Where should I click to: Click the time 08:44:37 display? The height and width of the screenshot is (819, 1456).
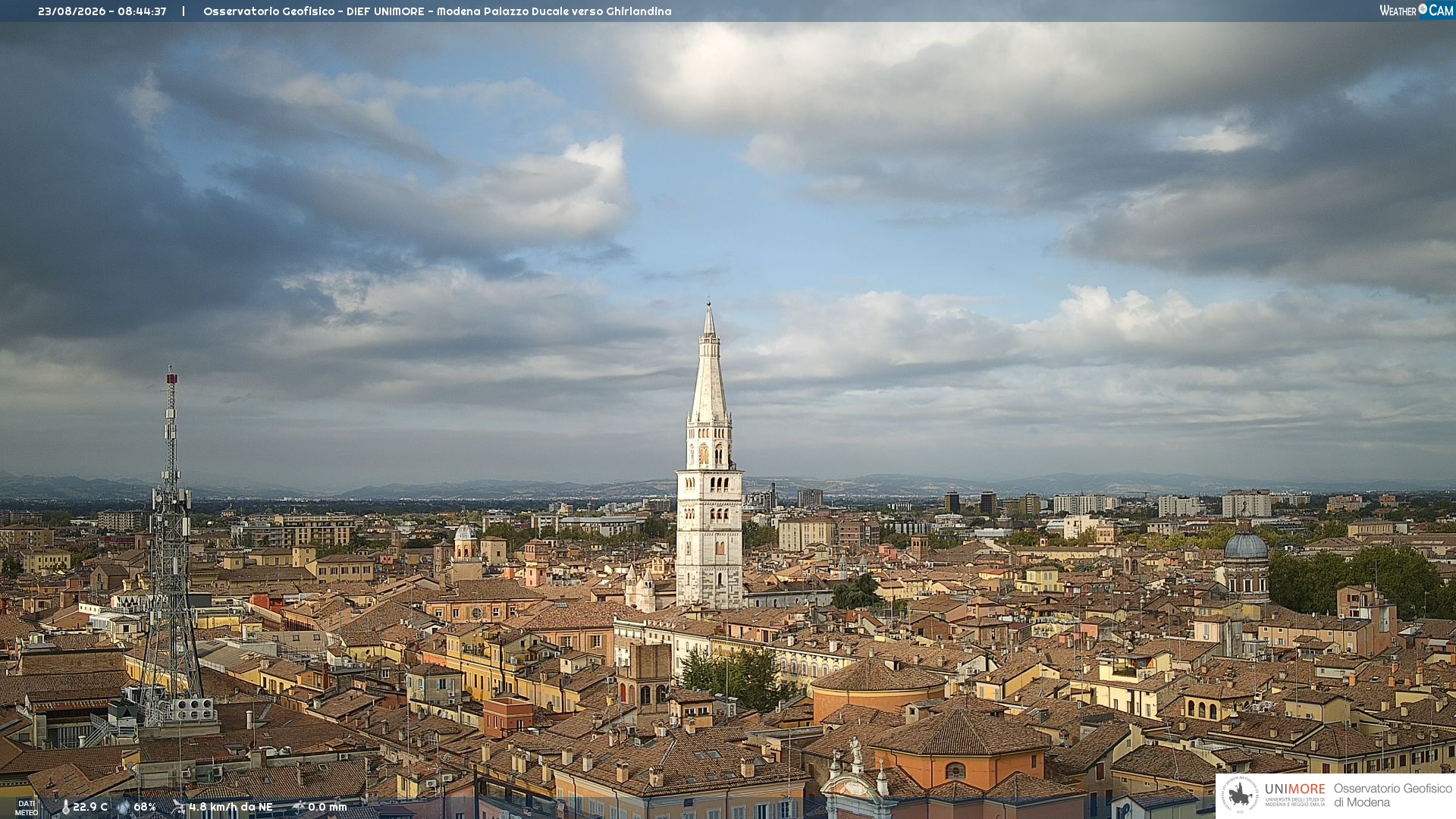(x=142, y=11)
